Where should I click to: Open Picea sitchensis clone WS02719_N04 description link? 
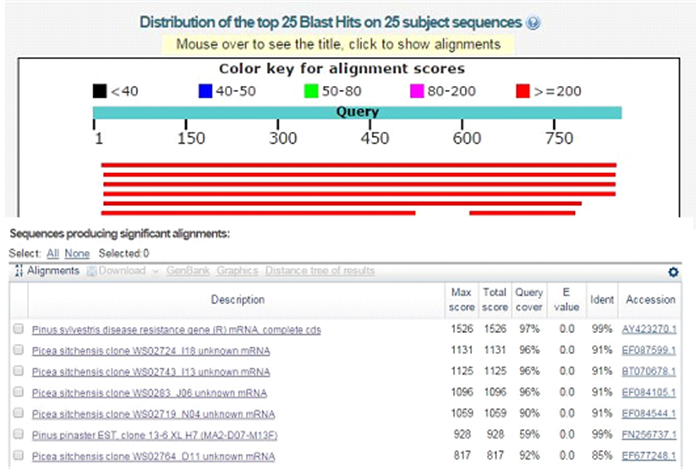pos(153,414)
